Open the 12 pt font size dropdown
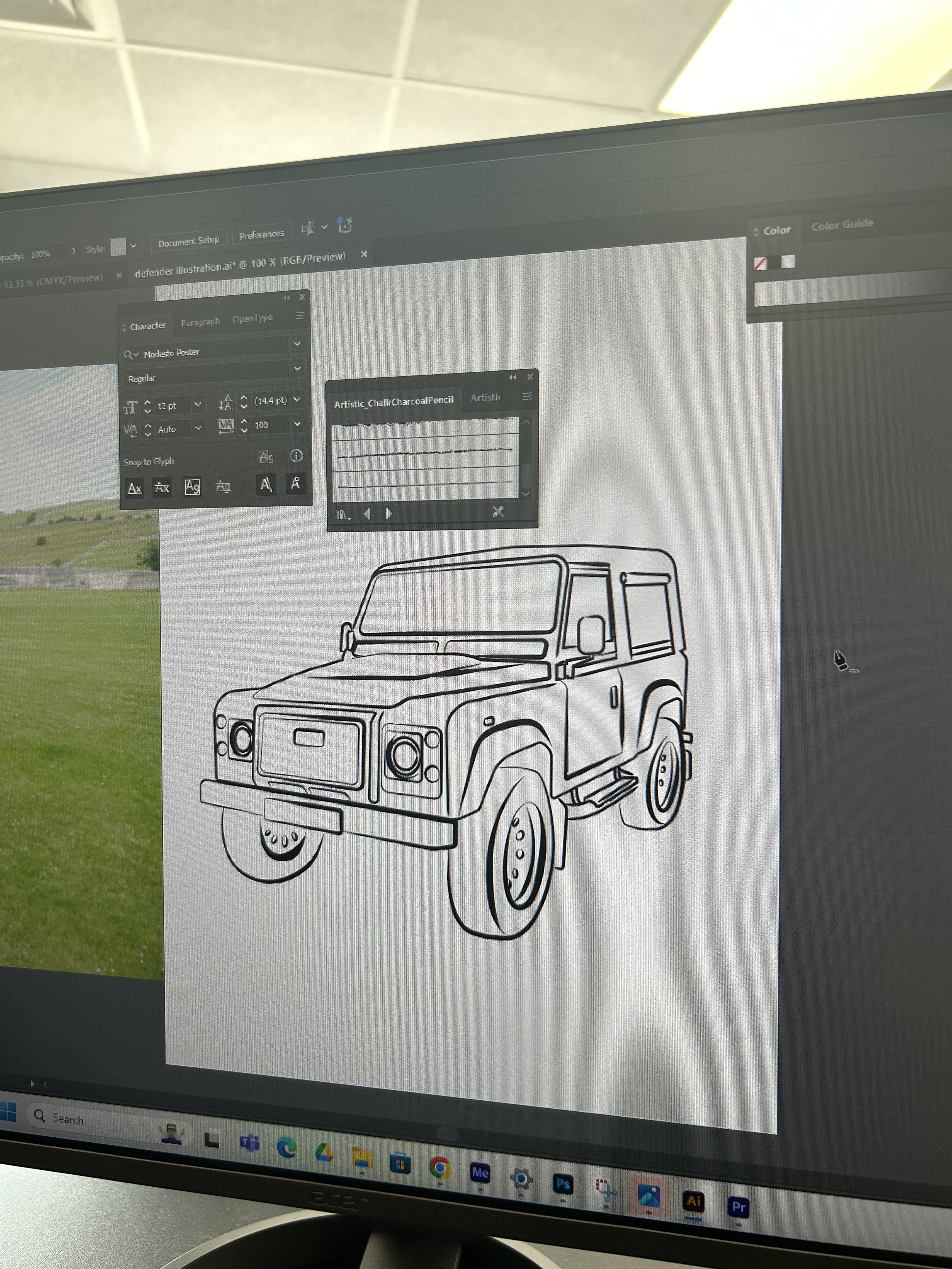This screenshot has height=1269, width=952. [x=198, y=404]
